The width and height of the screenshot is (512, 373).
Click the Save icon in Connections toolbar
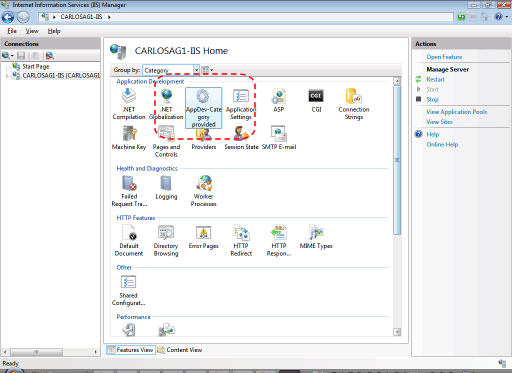[x=21, y=56]
